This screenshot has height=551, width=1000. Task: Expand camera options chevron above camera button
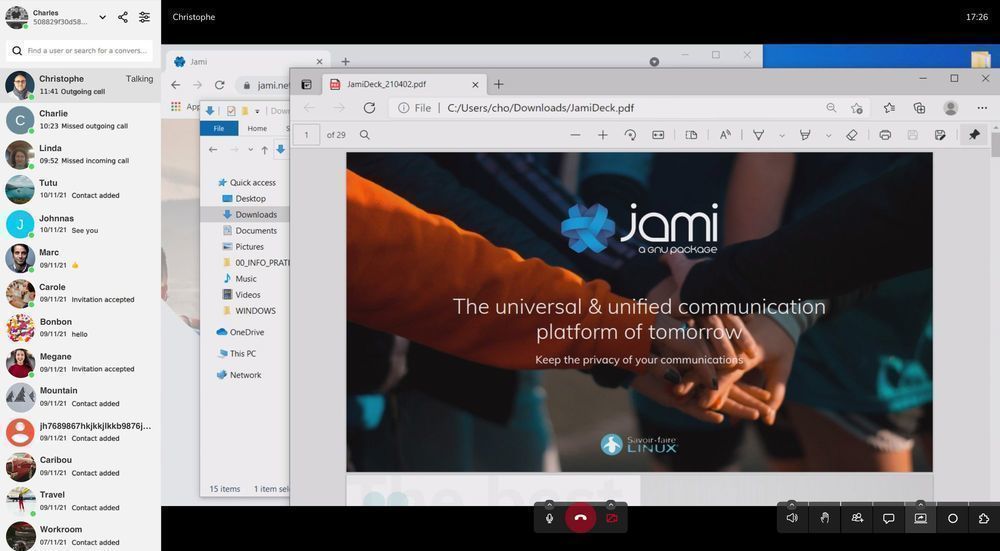(611, 504)
